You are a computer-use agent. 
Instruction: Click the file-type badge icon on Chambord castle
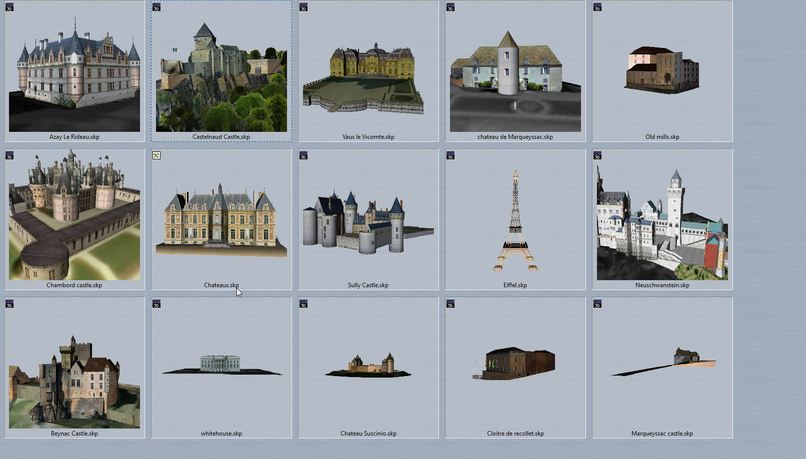coord(9,155)
